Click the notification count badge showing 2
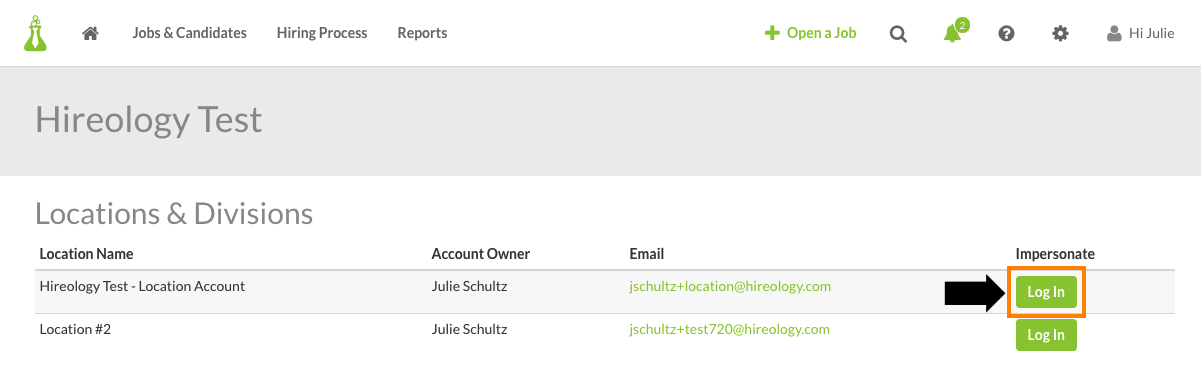The height and width of the screenshot is (372, 1201). pyautogui.click(x=962, y=24)
